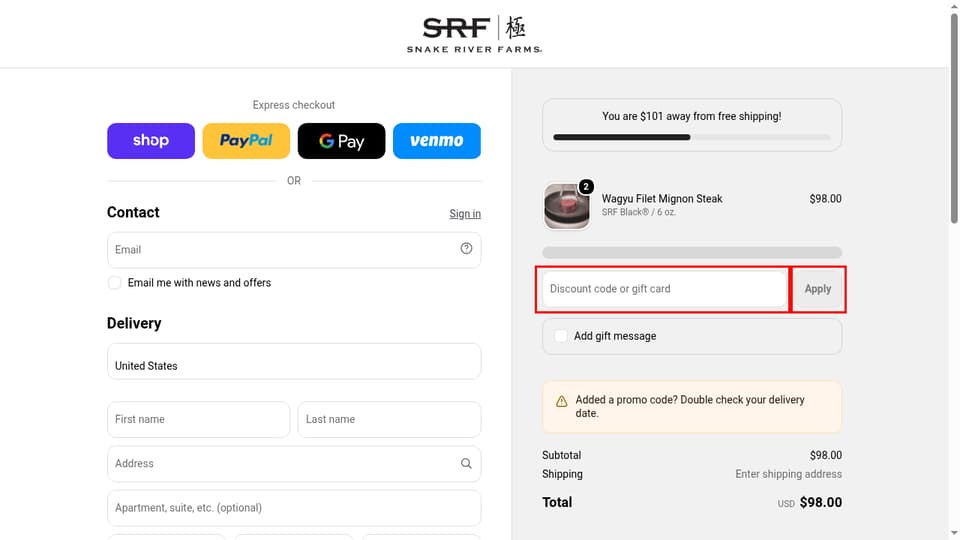Choose PayPal express checkout
Screen dimensions: 960x540
pos(246,141)
